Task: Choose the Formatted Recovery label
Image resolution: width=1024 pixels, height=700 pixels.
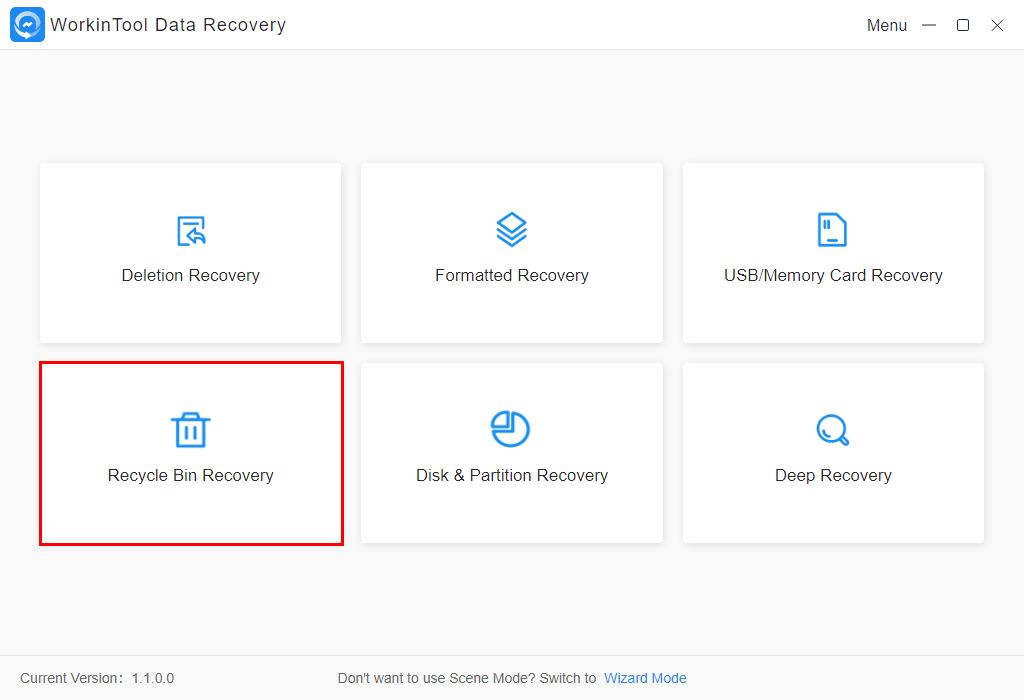Action: pos(512,276)
